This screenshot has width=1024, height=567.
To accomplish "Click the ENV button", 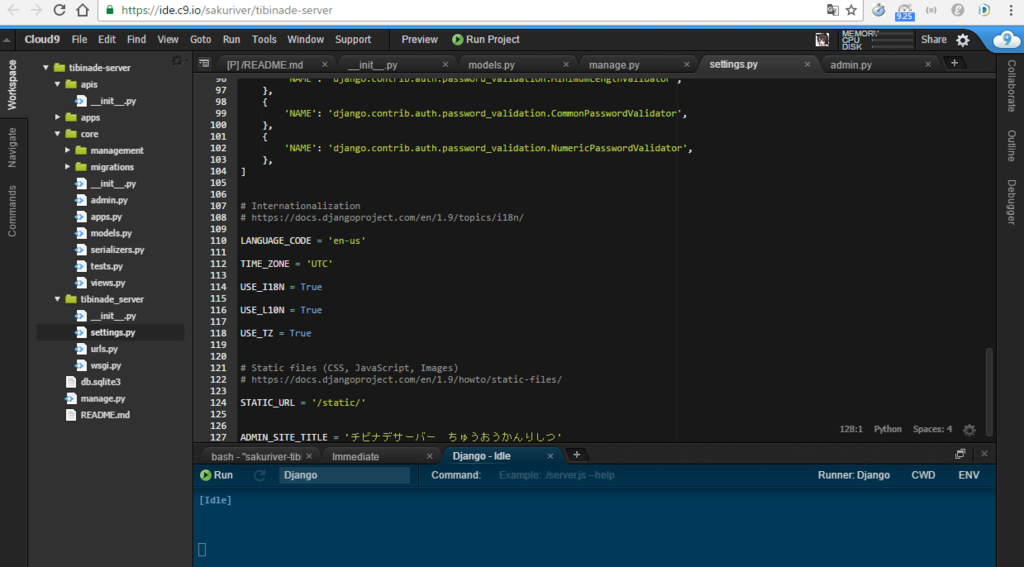I will [x=968, y=475].
